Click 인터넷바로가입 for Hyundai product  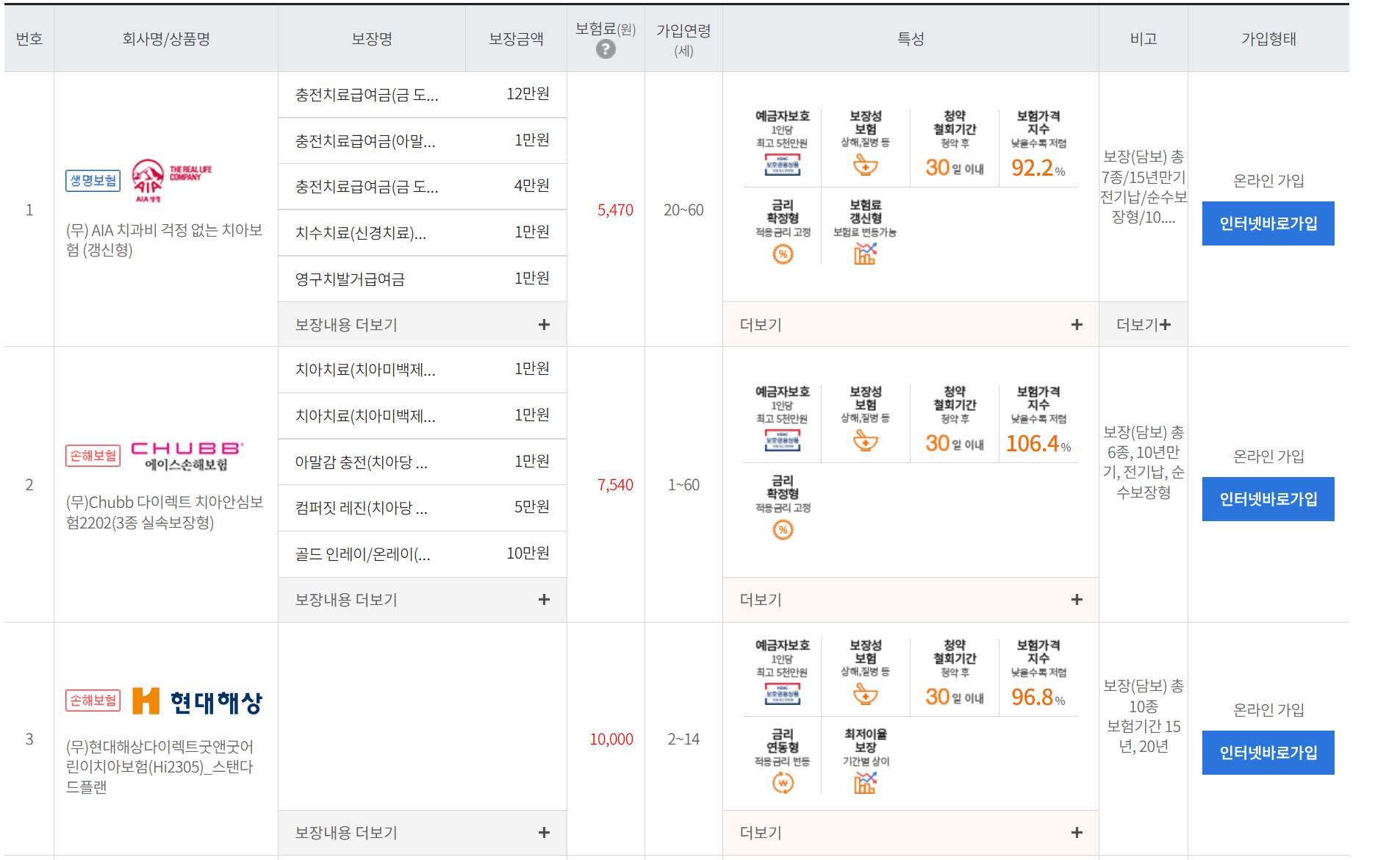pos(1268,753)
